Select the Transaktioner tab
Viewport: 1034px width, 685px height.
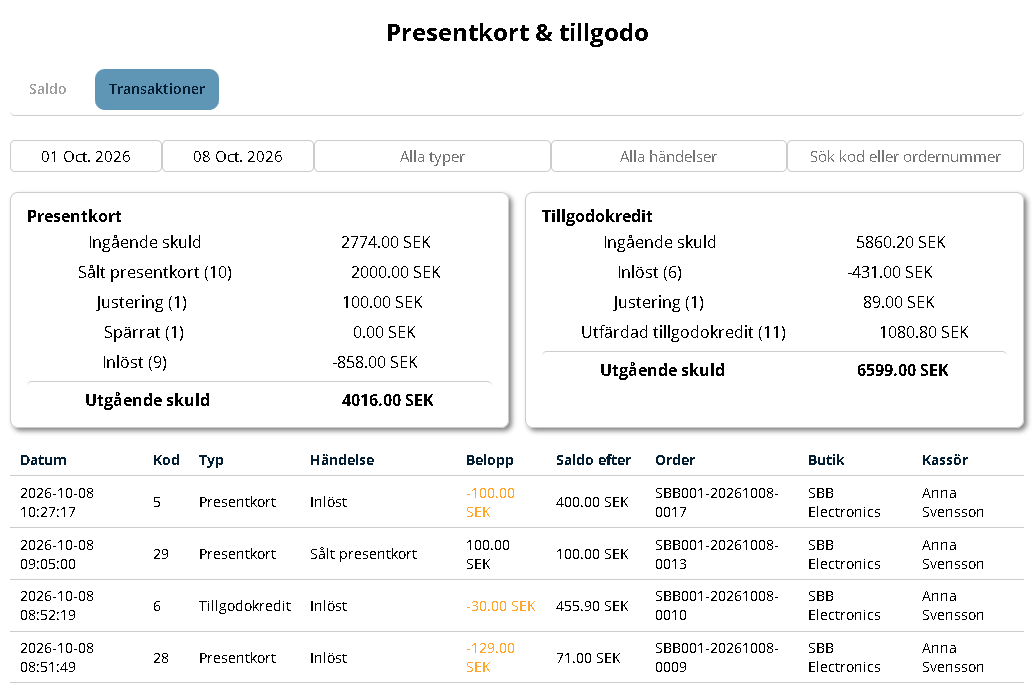tap(157, 89)
